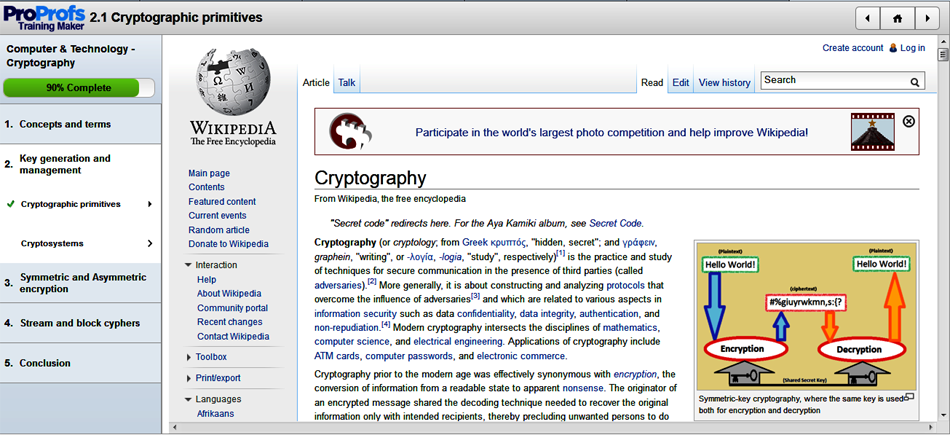Switch to the Edit tab
Viewport: 950px width, 435px height.
point(680,82)
